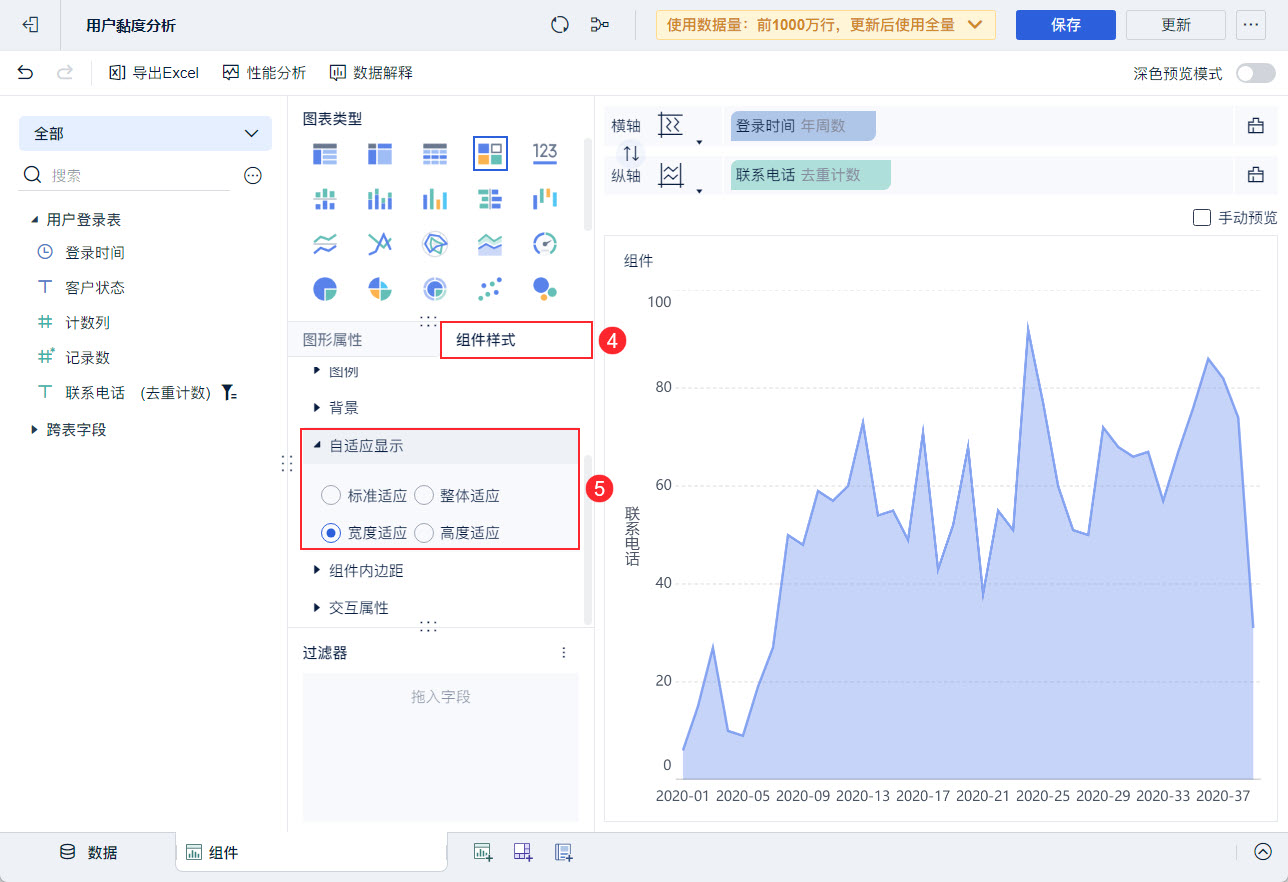Select the multi-series line chart type
1288x882 pixels.
coord(380,243)
